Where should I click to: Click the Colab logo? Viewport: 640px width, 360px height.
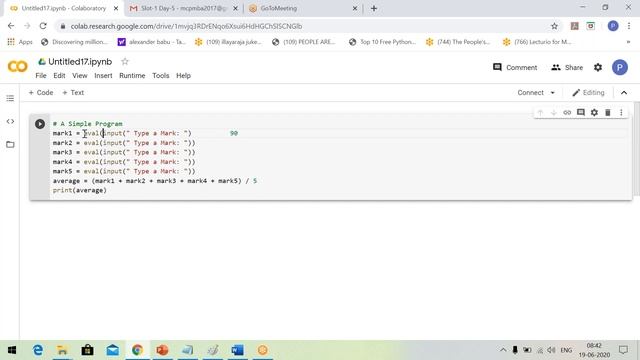pyautogui.click(x=18, y=66)
